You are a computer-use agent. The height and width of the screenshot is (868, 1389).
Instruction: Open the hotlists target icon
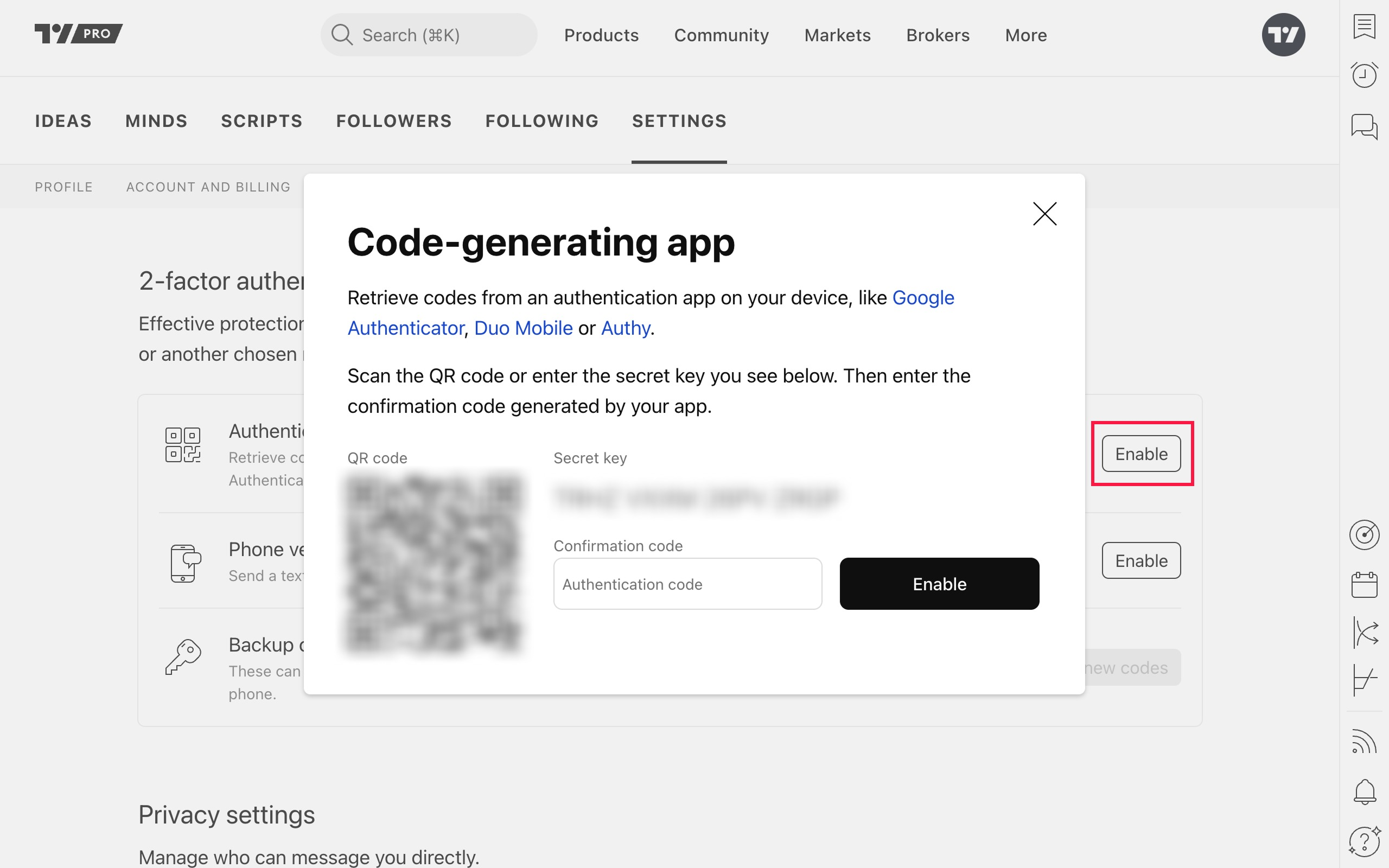1363,534
